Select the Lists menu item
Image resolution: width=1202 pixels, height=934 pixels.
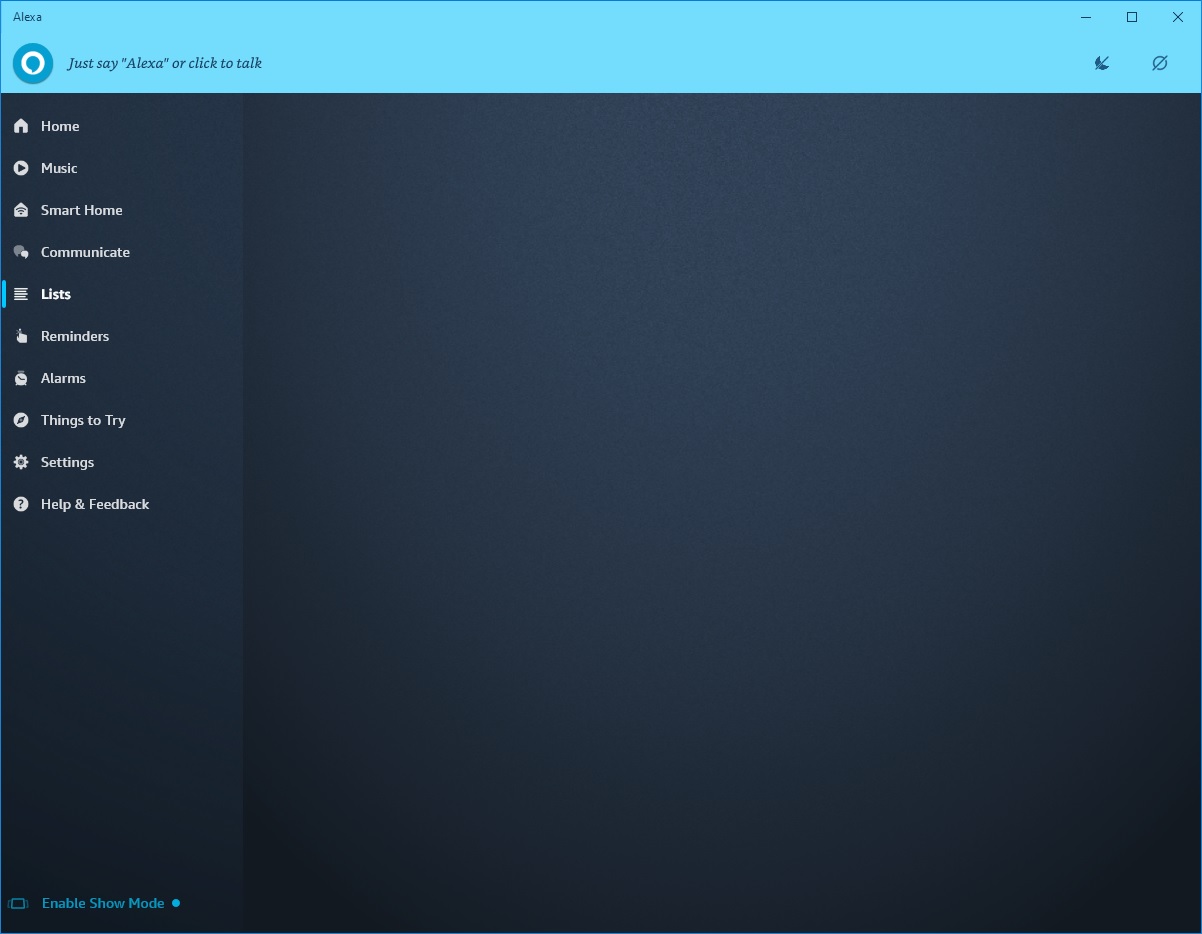click(x=56, y=294)
